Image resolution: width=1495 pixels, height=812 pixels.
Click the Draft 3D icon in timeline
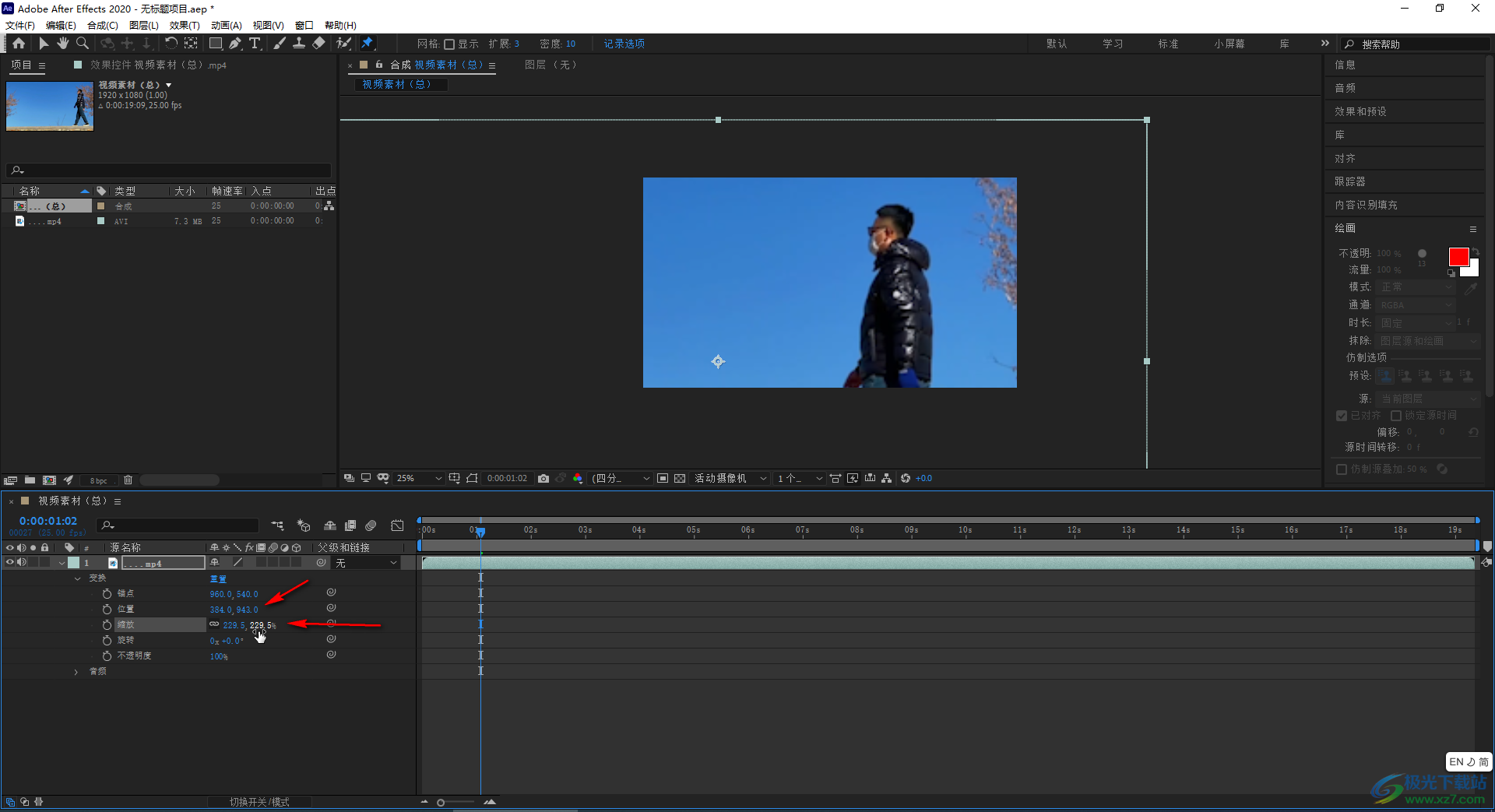[x=304, y=526]
